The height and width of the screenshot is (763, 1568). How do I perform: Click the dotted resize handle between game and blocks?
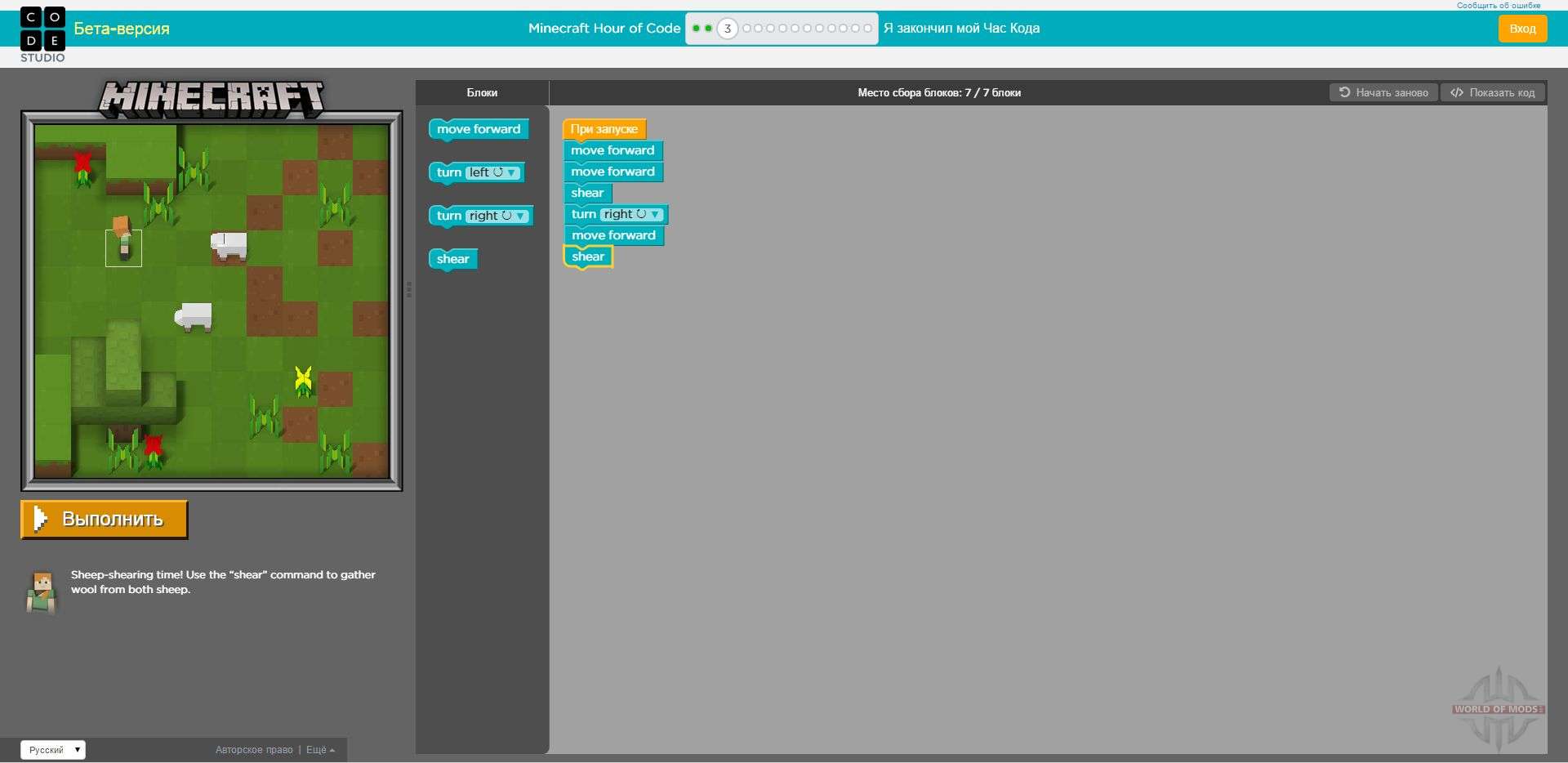[409, 289]
